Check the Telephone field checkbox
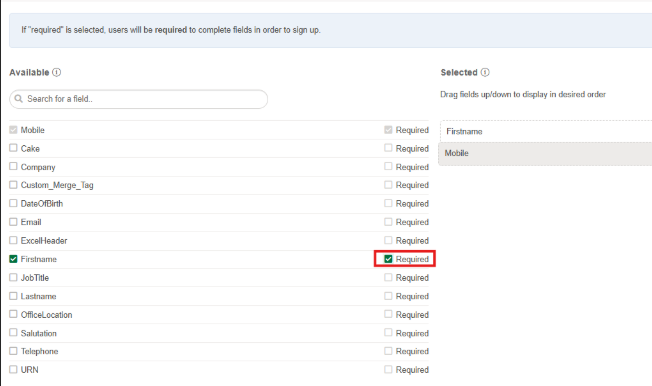 [13, 351]
